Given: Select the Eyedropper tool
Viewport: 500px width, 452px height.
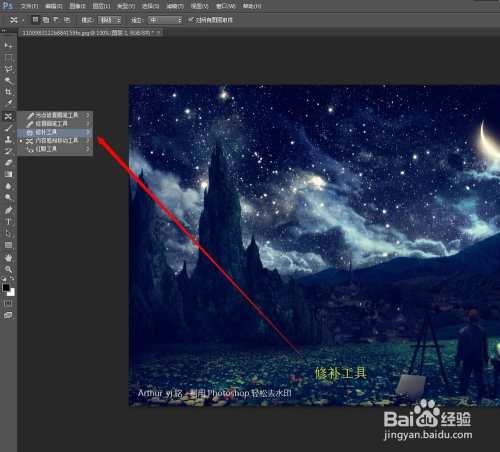Looking at the screenshot, I should pyautogui.click(x=8, y=104).
